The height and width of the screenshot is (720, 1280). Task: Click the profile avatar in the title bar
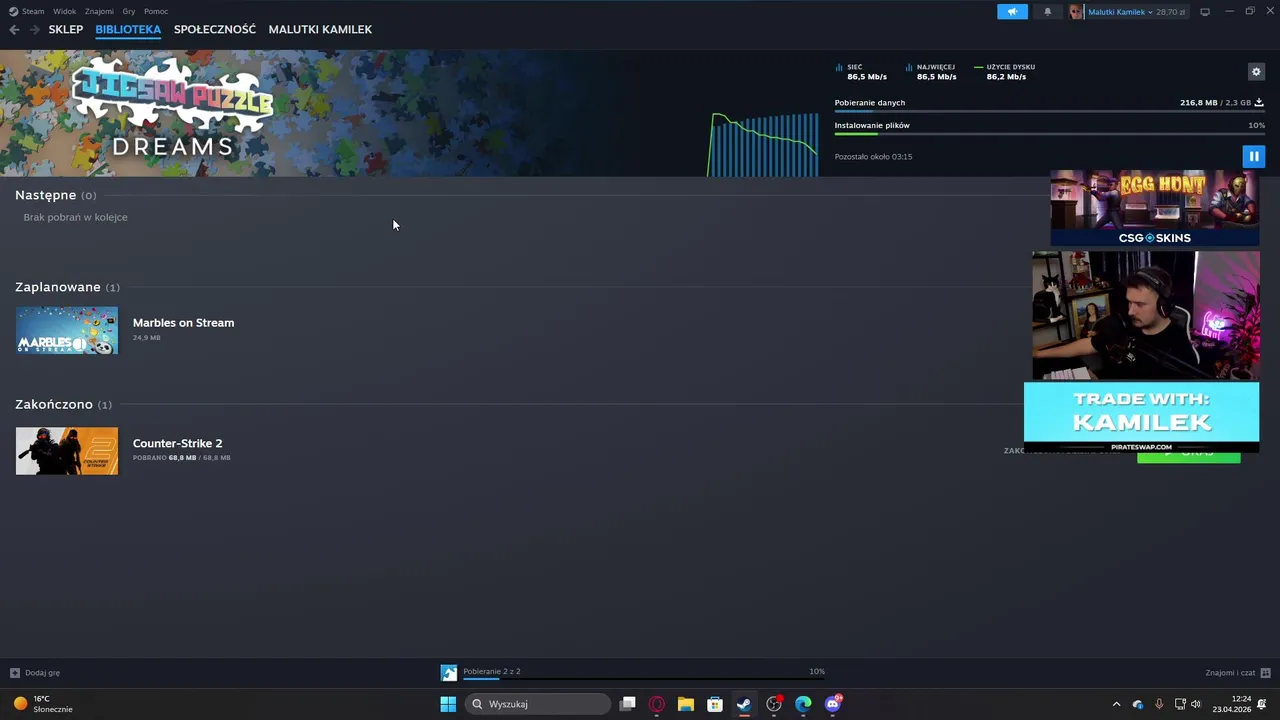click(x=1076, y=12)
